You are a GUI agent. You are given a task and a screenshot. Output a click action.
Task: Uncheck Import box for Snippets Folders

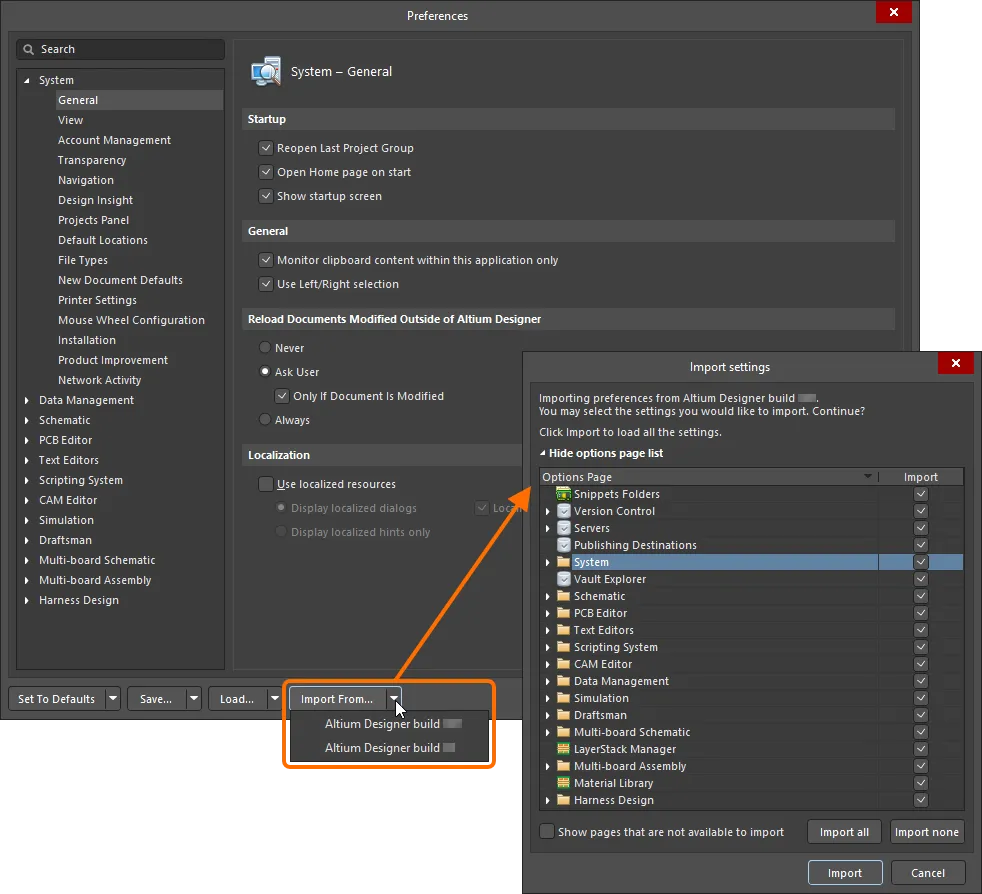pos(921,494)
